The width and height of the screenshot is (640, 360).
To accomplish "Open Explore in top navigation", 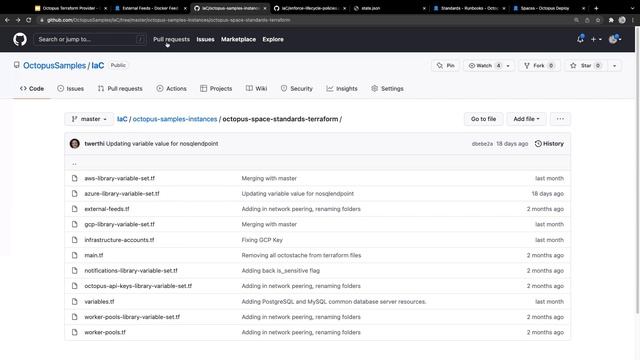I will click(x=273, y=39).
